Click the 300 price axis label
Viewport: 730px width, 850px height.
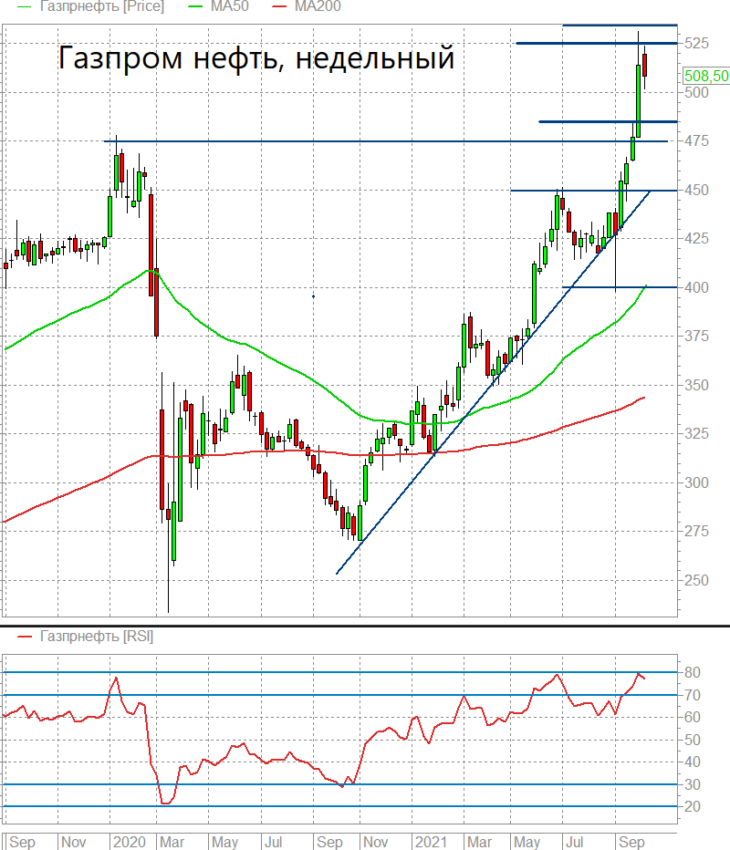tap(696, 482)
